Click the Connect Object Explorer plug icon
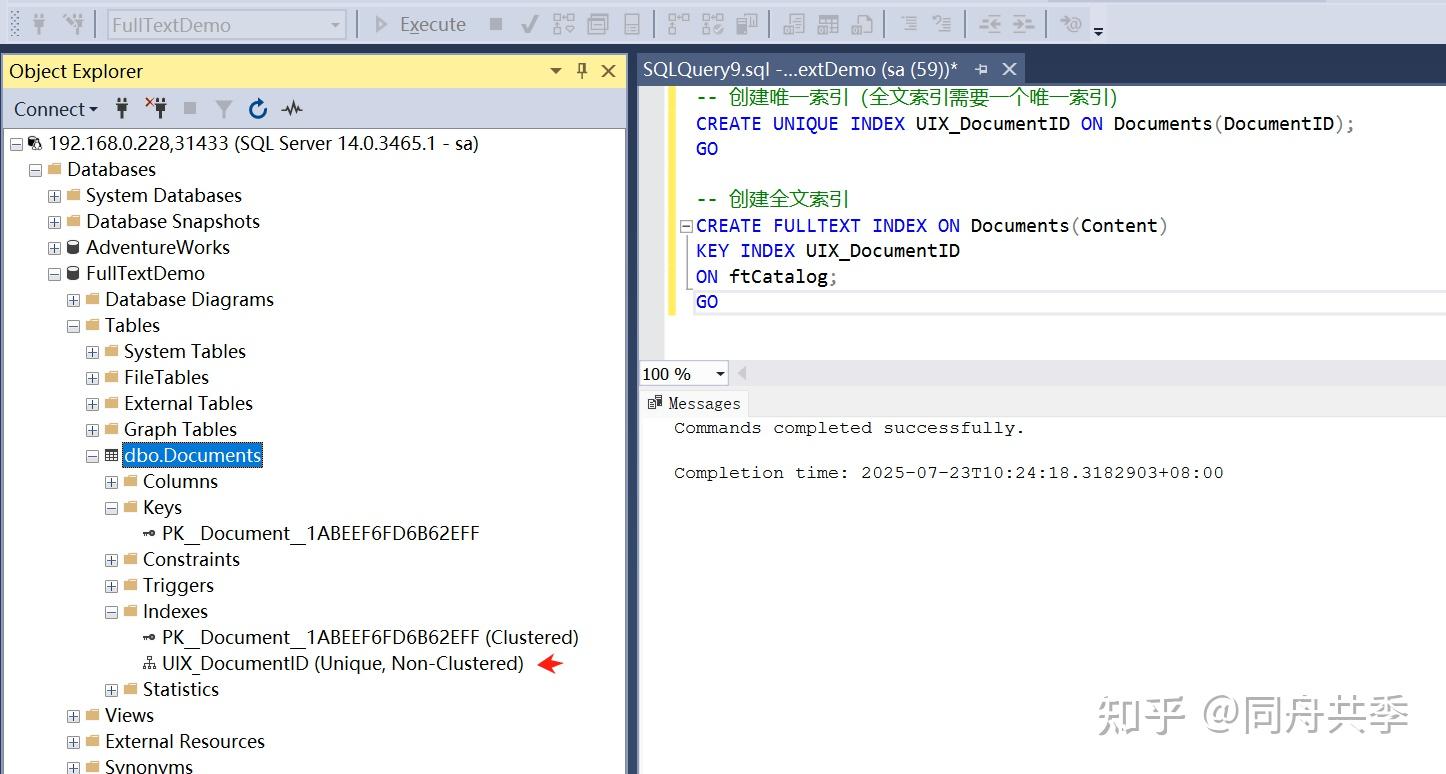This screenshot has height=774, width=1446. point(121,108)
